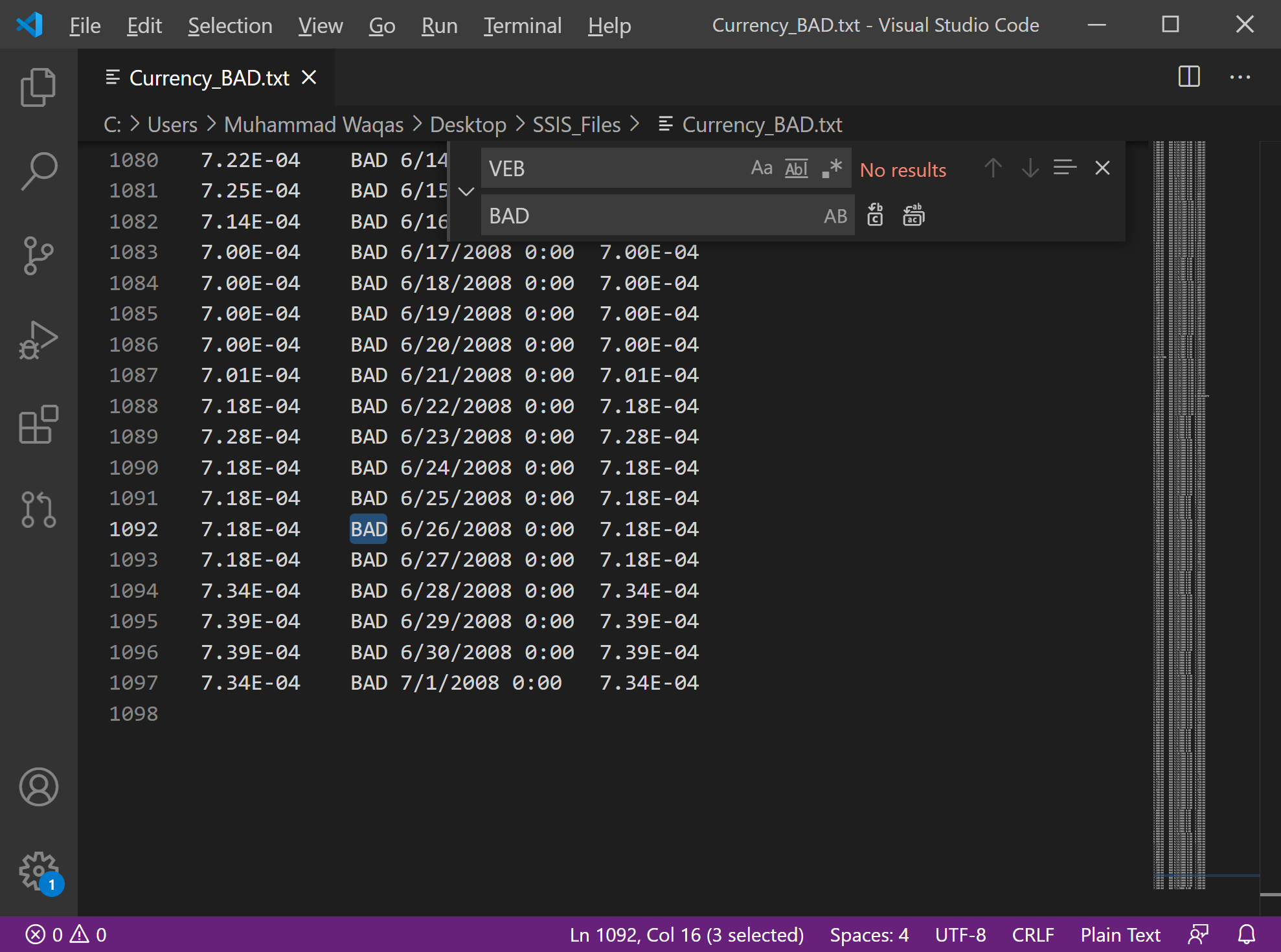Toggle Preserve Case in replace box
The width and height of the screenshot is (1281, 952).
click(x=835, y=216)
